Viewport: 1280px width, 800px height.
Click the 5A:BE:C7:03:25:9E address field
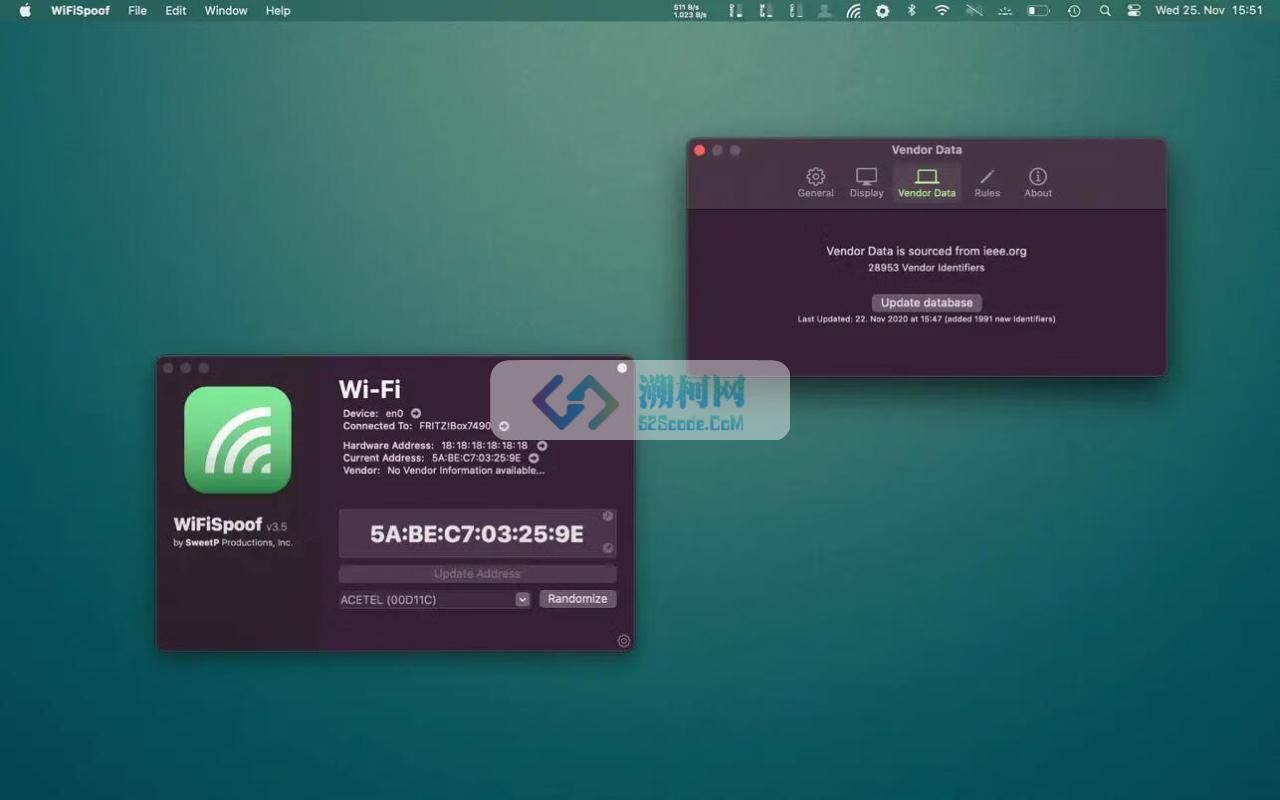click(477, 534)
